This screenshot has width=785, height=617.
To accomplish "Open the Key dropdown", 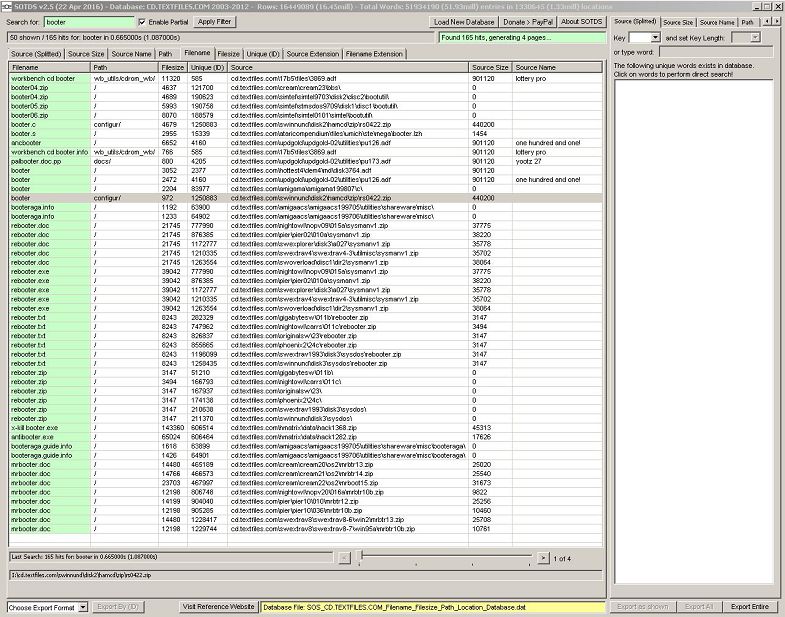I will pos(644,37).
